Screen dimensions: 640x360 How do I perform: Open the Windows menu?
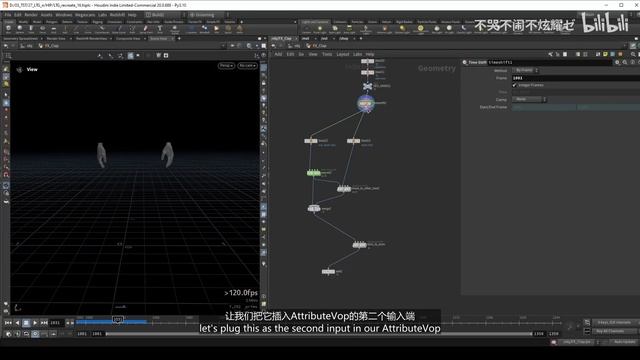pos(64,15)
